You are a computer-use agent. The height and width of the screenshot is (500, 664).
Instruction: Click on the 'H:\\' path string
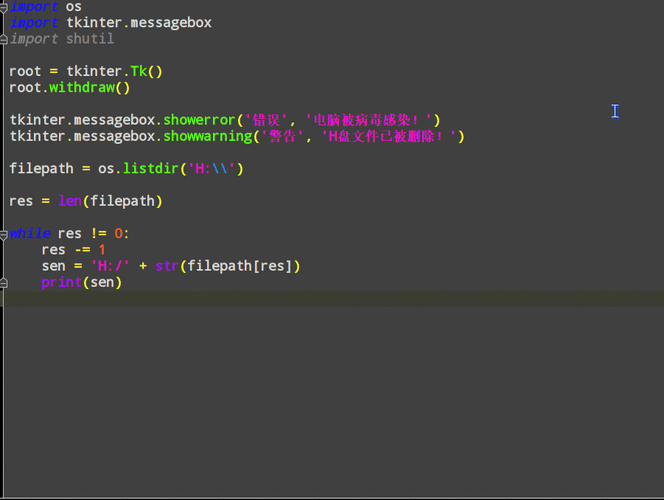[211, 169]
